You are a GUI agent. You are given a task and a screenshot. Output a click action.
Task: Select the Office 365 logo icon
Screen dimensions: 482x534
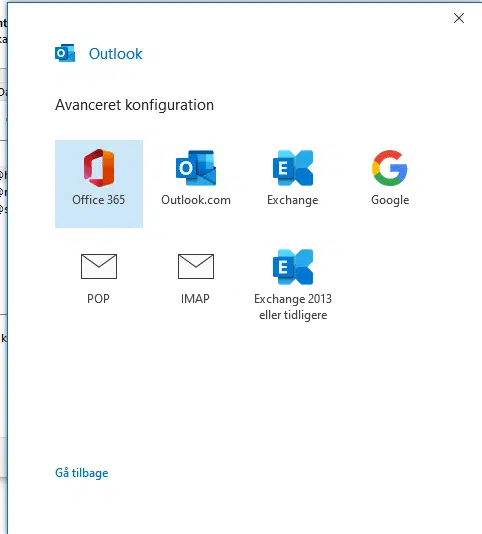tap(99, 168)
